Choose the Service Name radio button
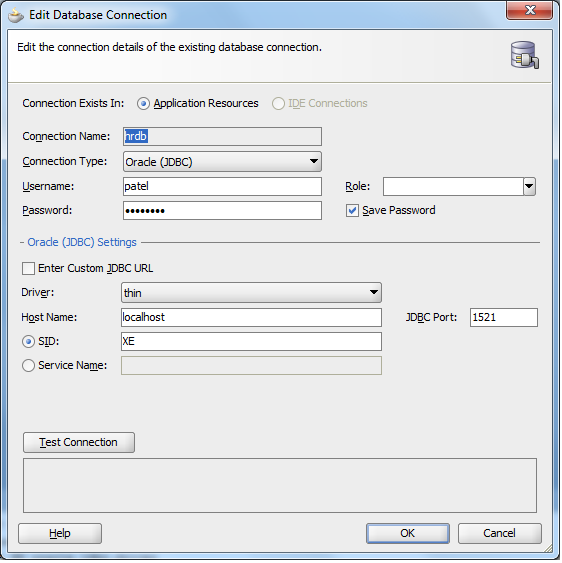Screen dimensions: 562x563 [x=28, y=366]
